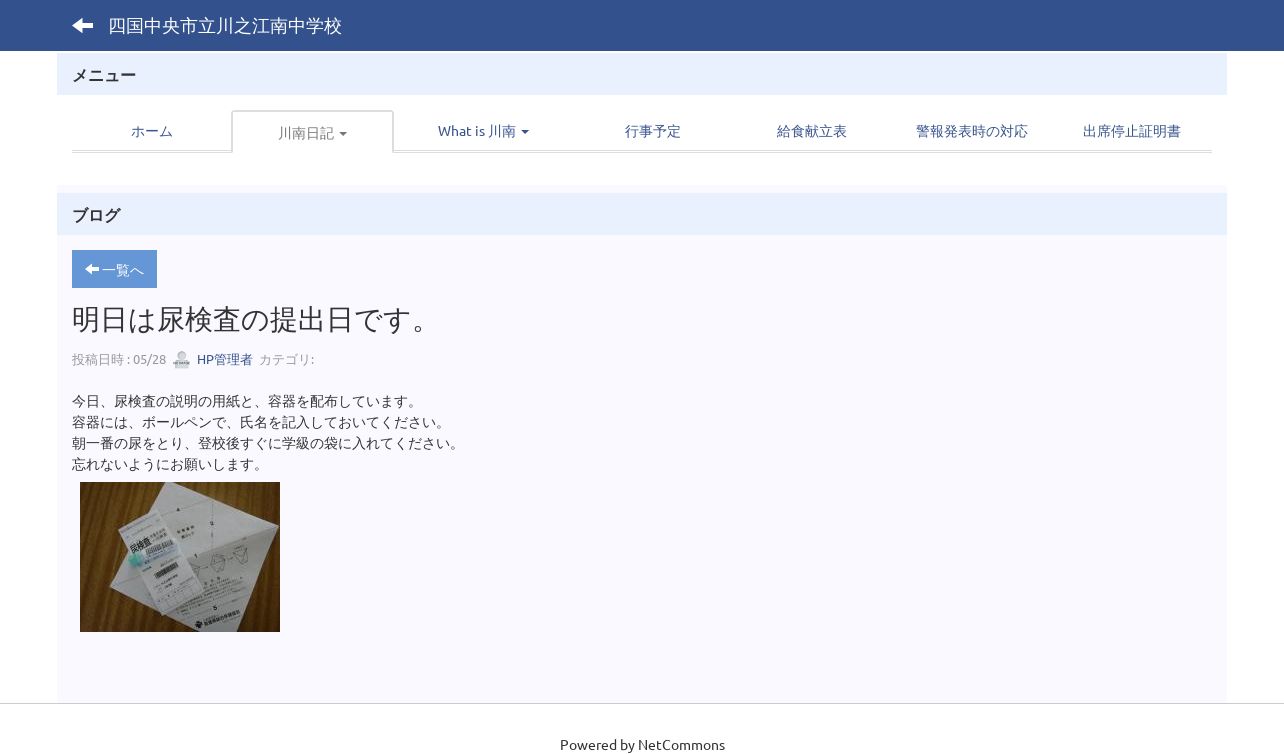Image resolution: width=1284 pixels, height=754 pixels.
Task: Open the HP管理者 author link
Action: tap(225, 360)
